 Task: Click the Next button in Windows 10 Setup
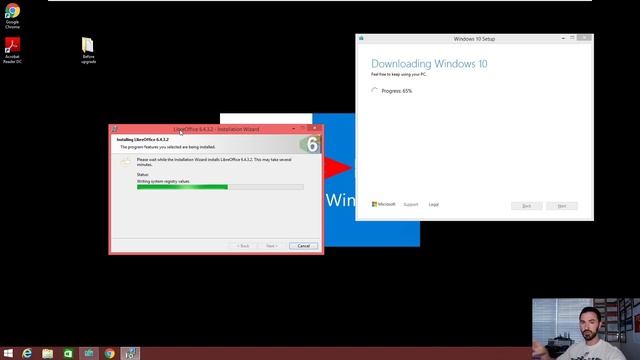coord(562,206)
